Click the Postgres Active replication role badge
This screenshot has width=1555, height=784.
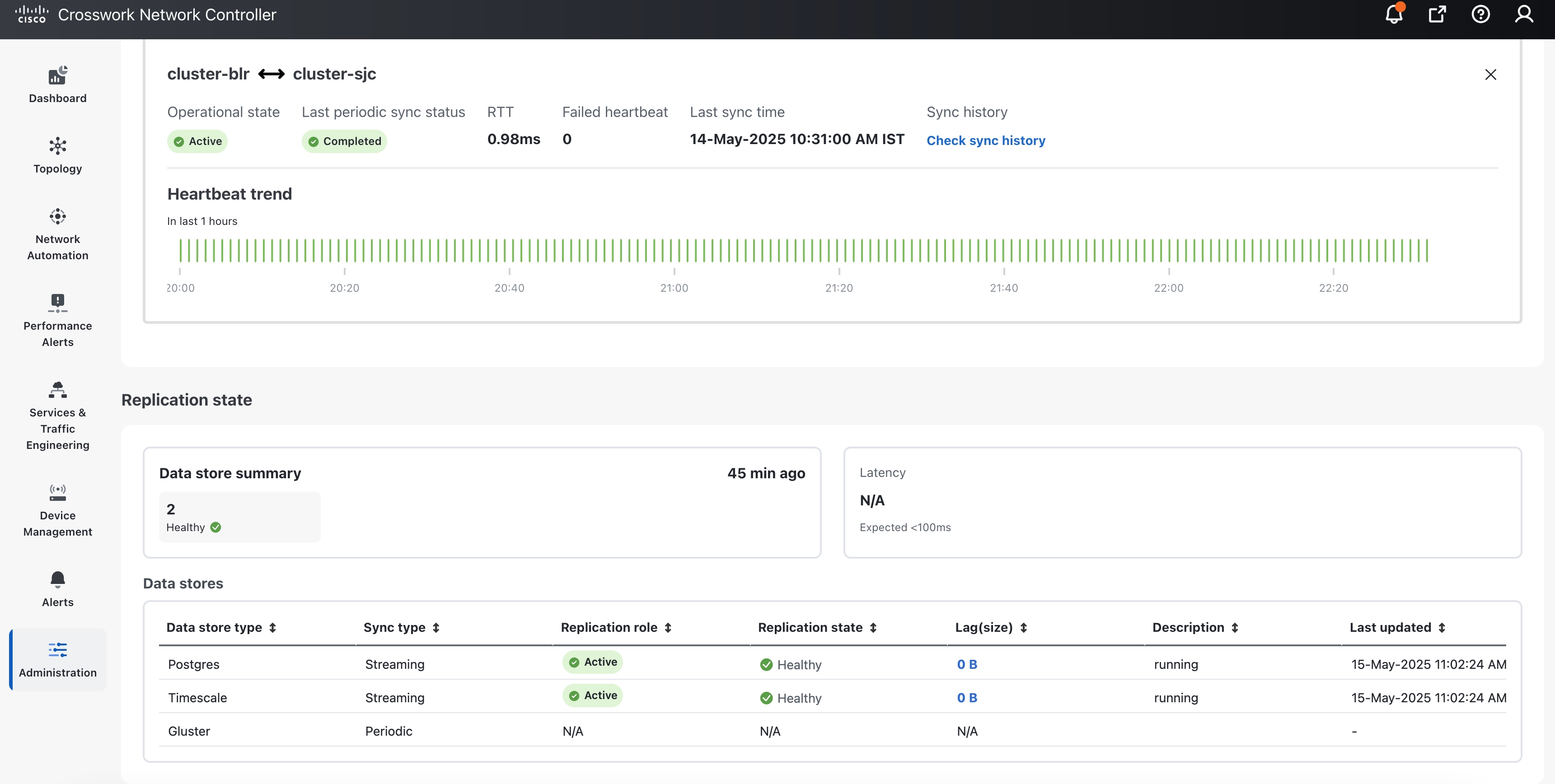pyautogui.click(x=593, y=662)
